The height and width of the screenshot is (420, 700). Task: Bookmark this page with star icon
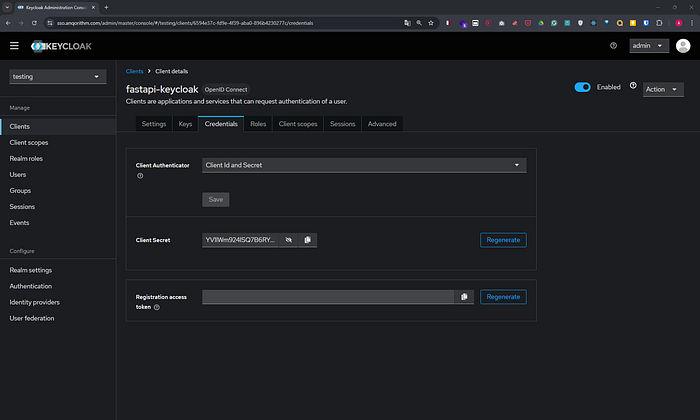(x=431, y=23)
